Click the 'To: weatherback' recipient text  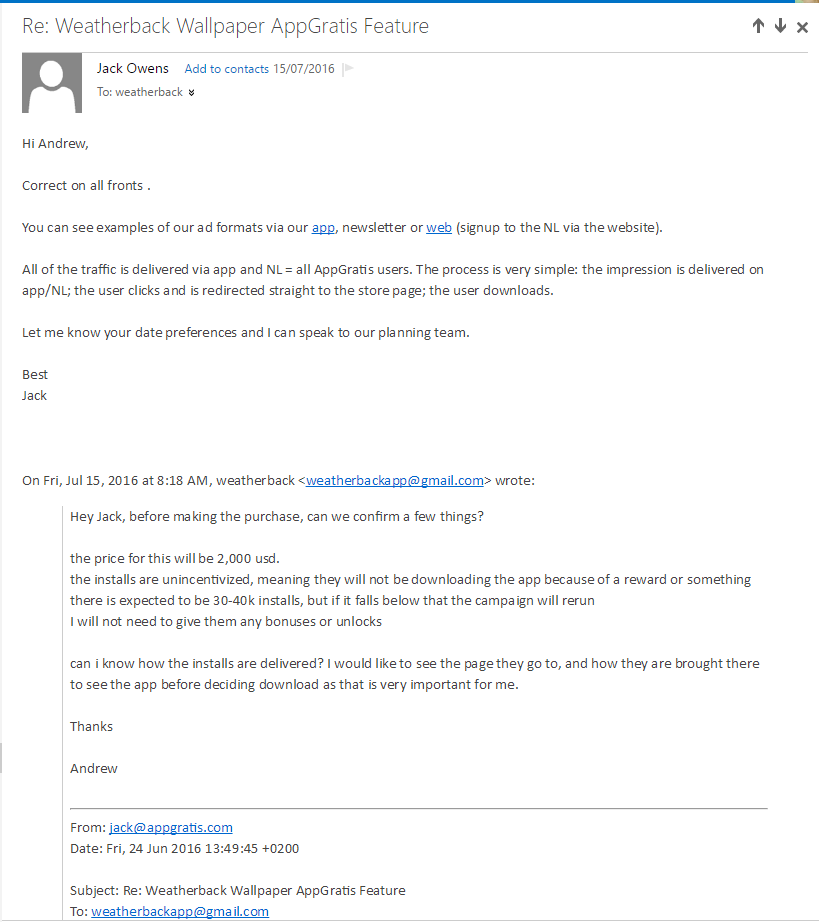[140, 92]
